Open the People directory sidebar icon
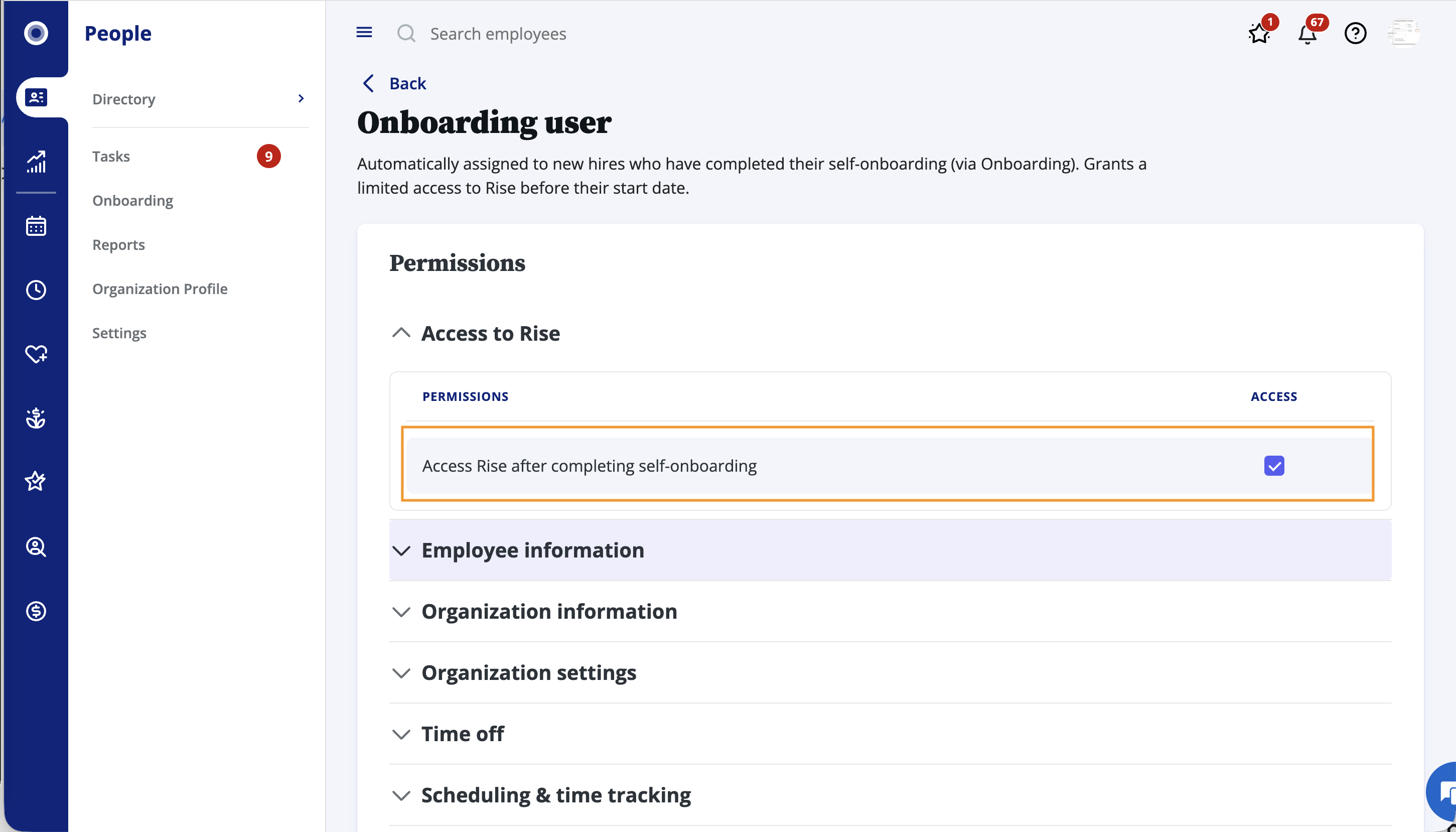1456x832 pixels. coord(36,98)
